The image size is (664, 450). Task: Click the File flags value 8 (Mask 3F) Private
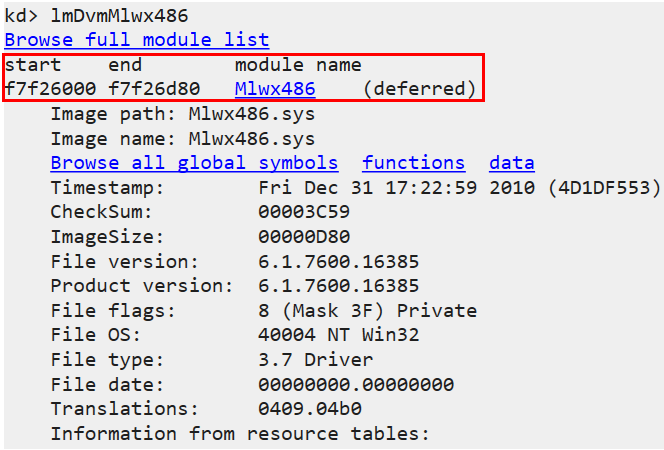[367, 311]
